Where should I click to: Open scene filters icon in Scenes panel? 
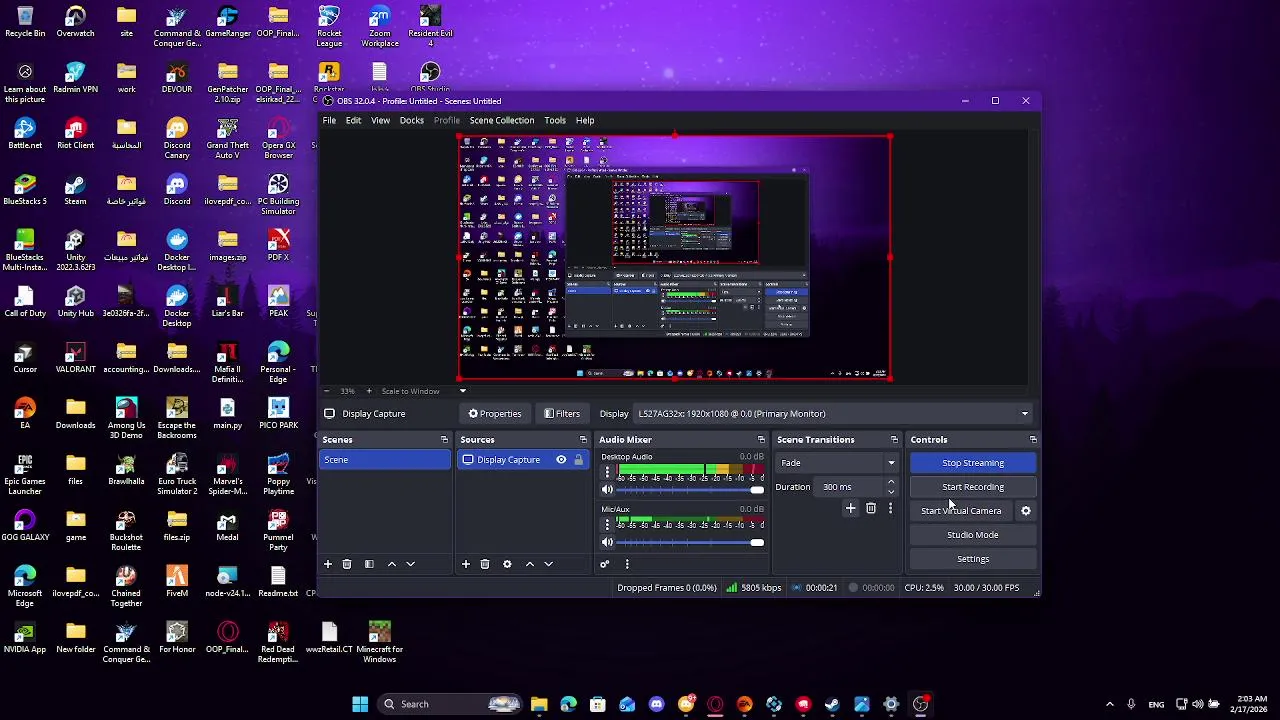pos(369,564)
